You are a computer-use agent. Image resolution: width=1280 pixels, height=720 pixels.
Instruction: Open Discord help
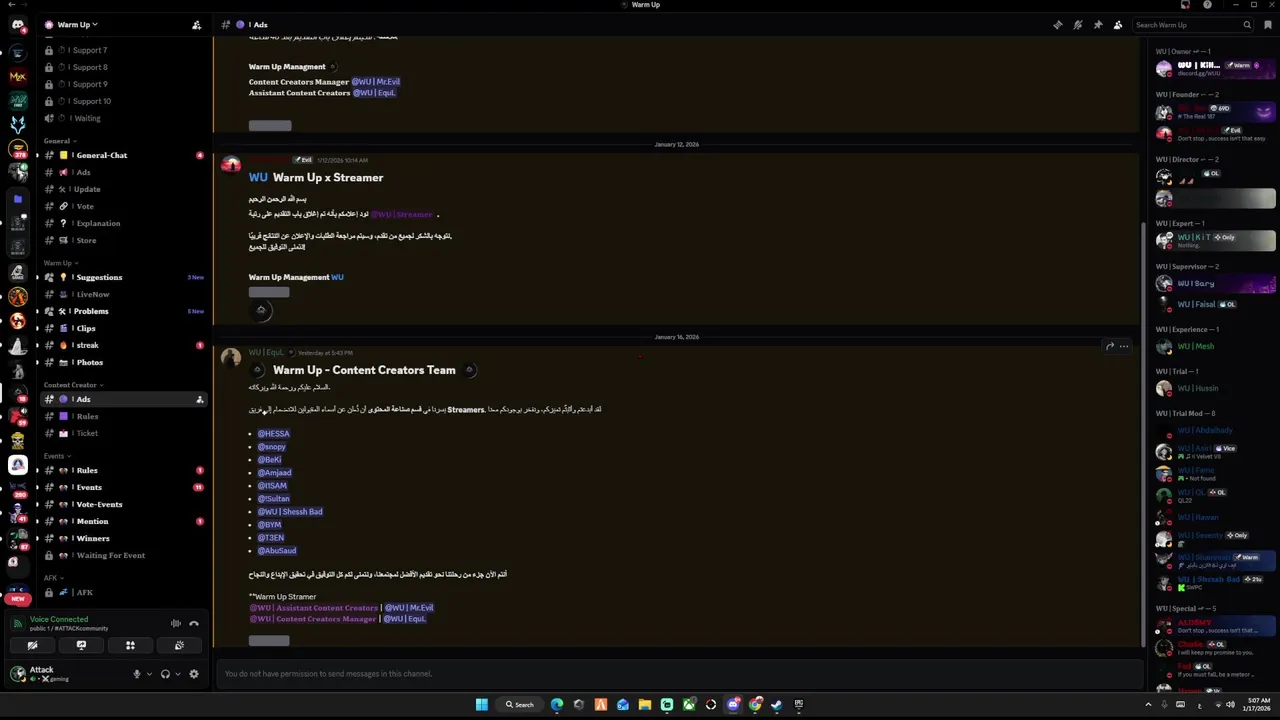click(1207, 5)
